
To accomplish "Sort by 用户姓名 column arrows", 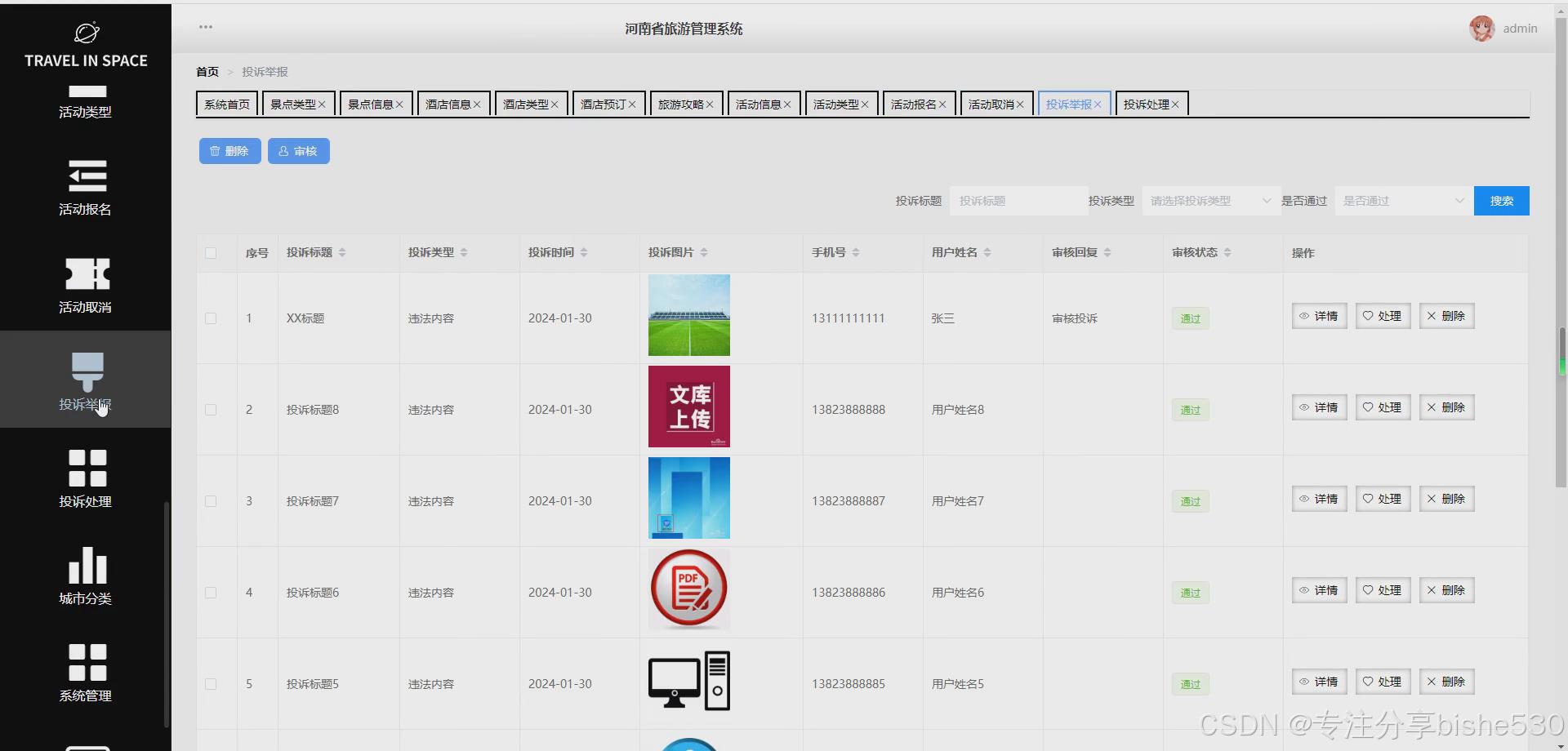I will coord(987,253).
